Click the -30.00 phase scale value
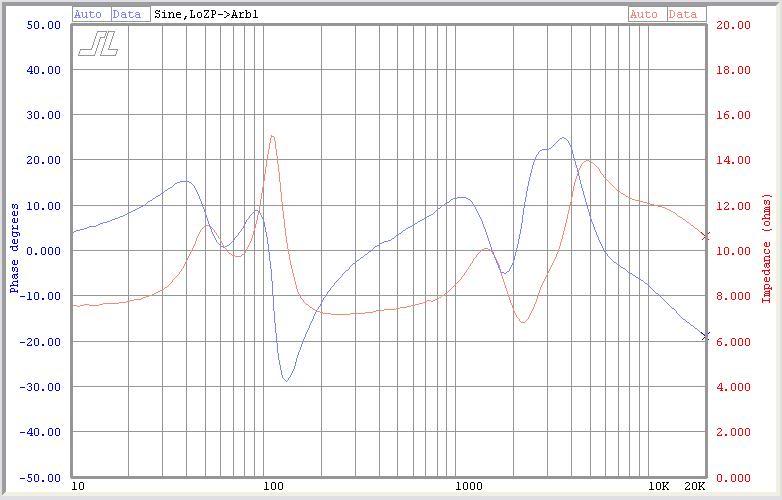 tap(40, 387)
